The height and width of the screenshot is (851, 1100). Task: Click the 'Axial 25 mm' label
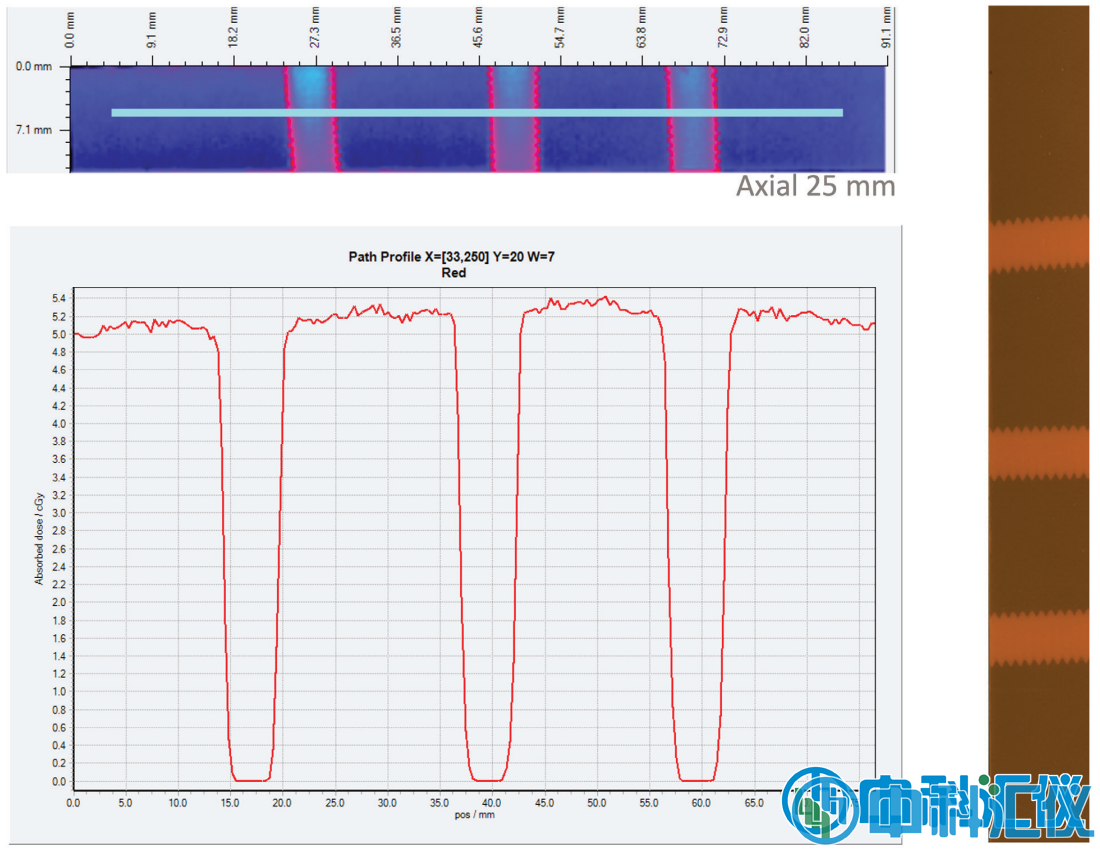coord(815,186)
